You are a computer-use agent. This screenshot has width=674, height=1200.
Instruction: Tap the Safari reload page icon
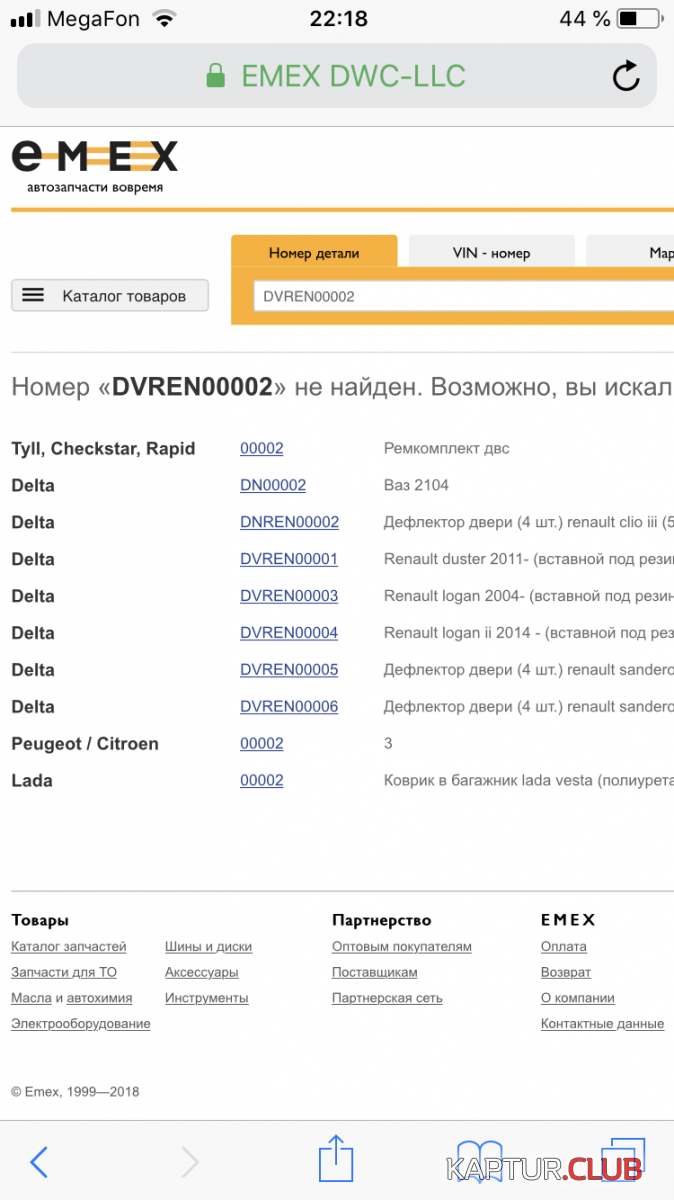(626, 76)
